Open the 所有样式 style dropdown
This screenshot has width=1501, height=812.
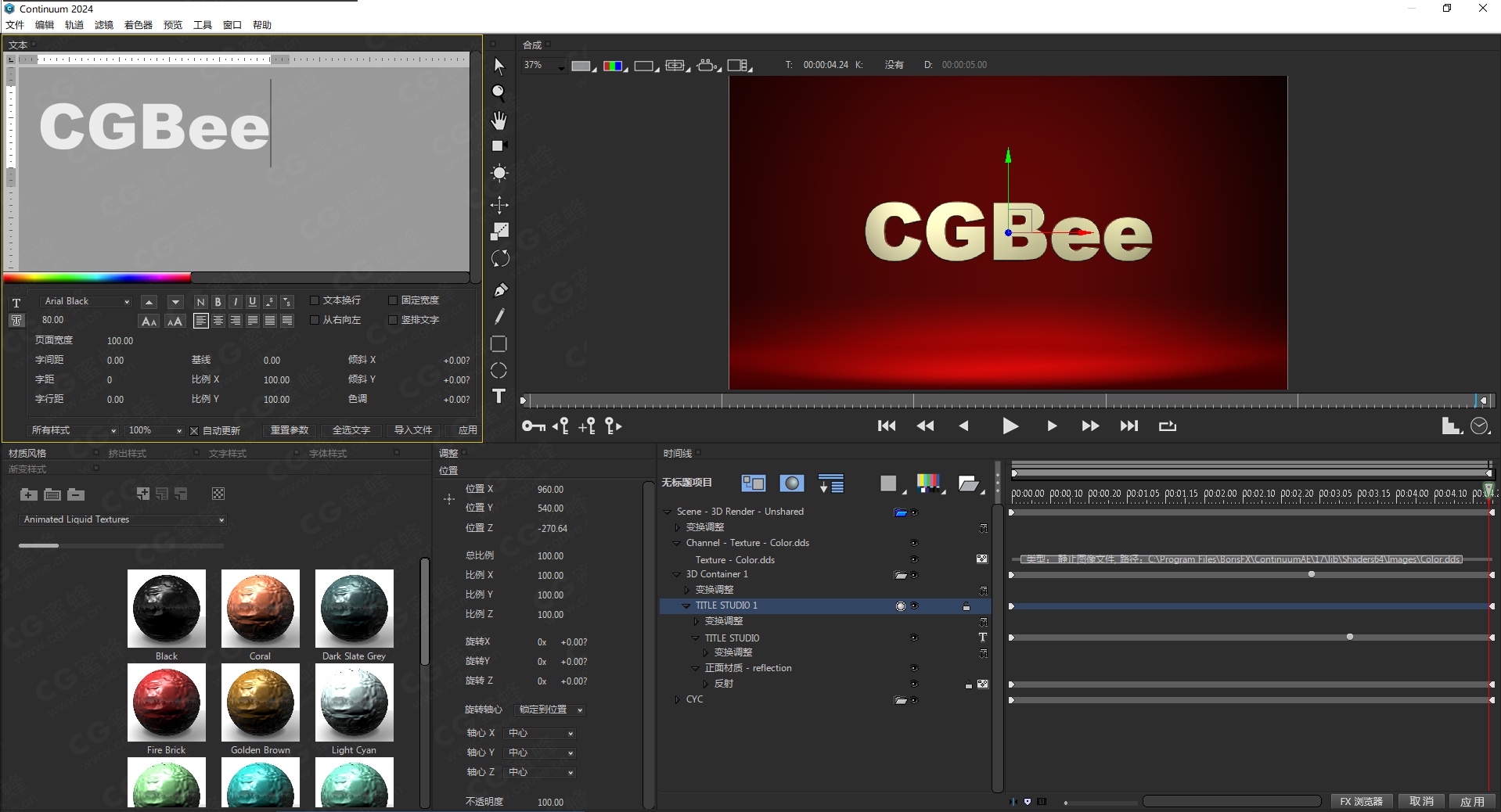coord(73,430)
